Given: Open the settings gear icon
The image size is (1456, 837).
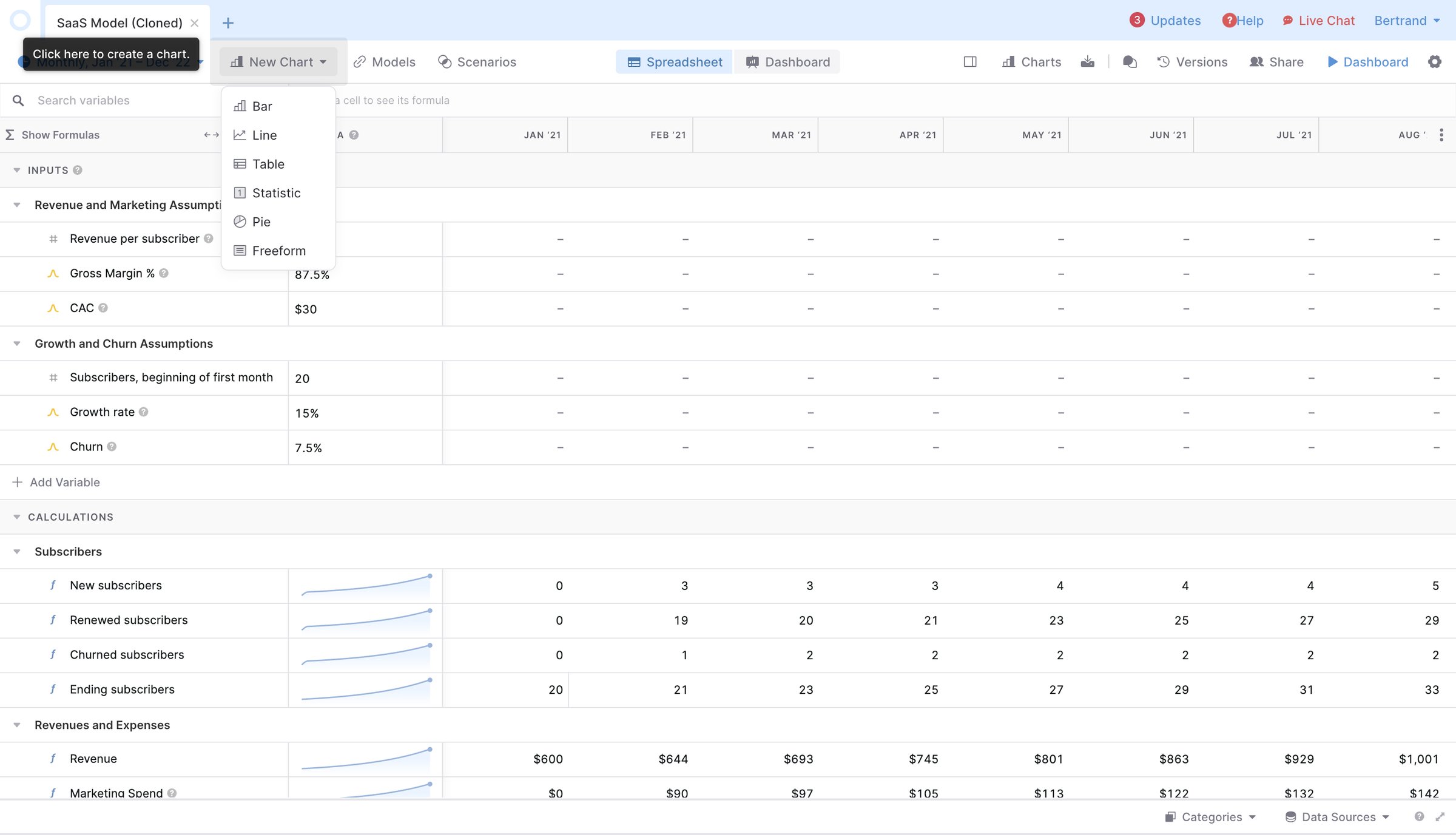Looking at the screenshot, I should tap(1435, 62).
